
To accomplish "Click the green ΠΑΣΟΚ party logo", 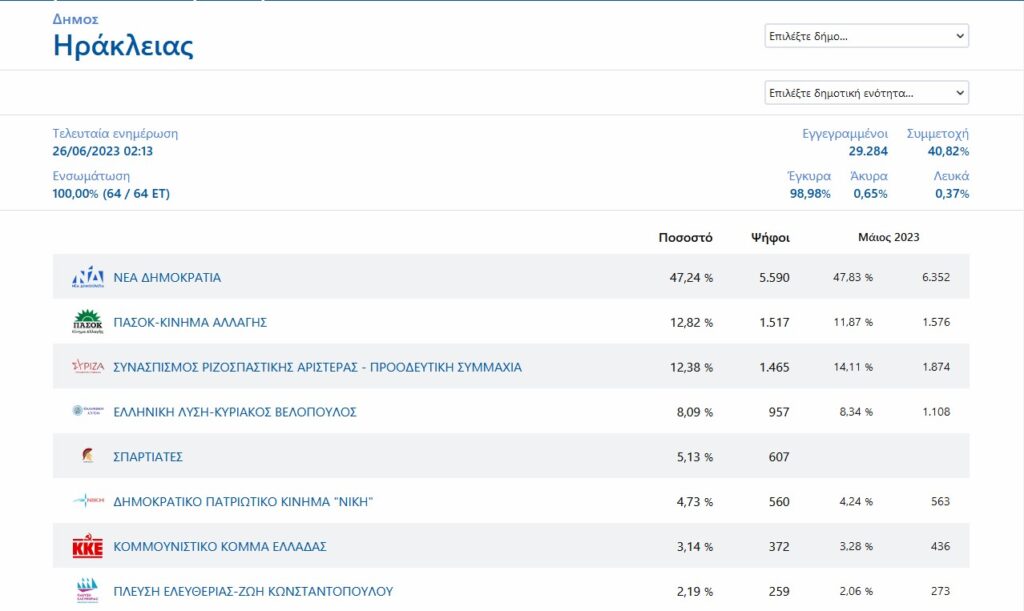I will pos(87,322).
